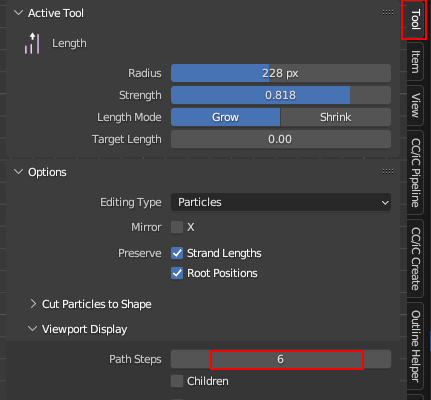Uncheck Preserve Strand Lengths

point(177,253)
